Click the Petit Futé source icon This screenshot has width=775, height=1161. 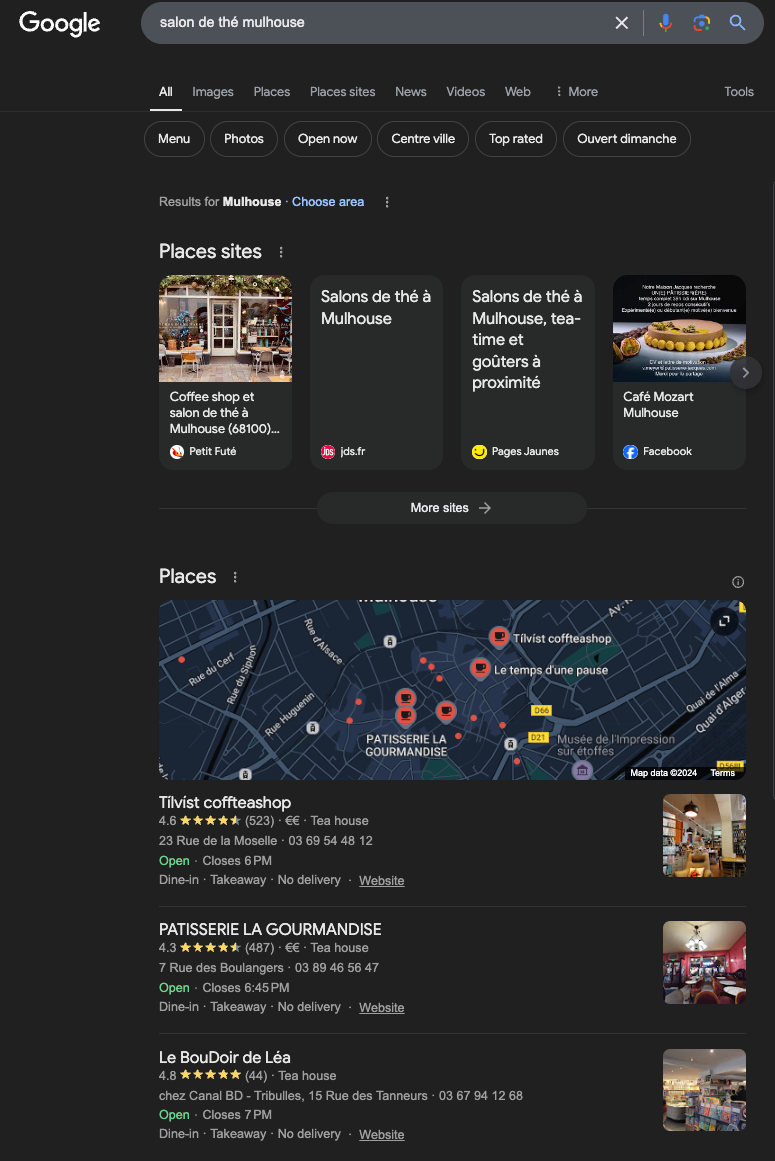point(177,452)
